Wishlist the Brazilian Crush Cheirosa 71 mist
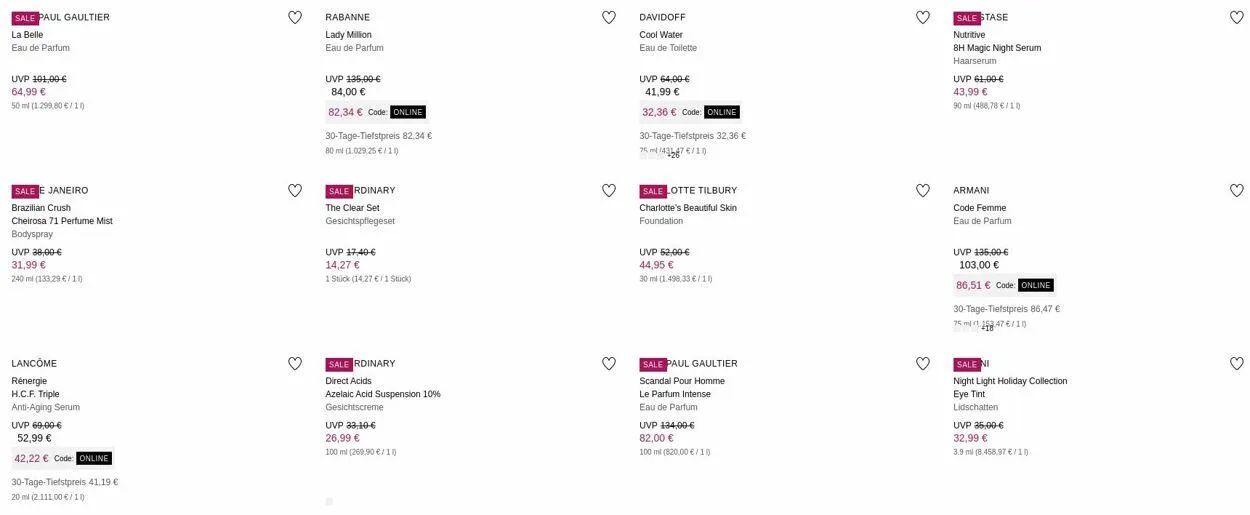The image size is (1250, 515). click(x=295, y=190)
